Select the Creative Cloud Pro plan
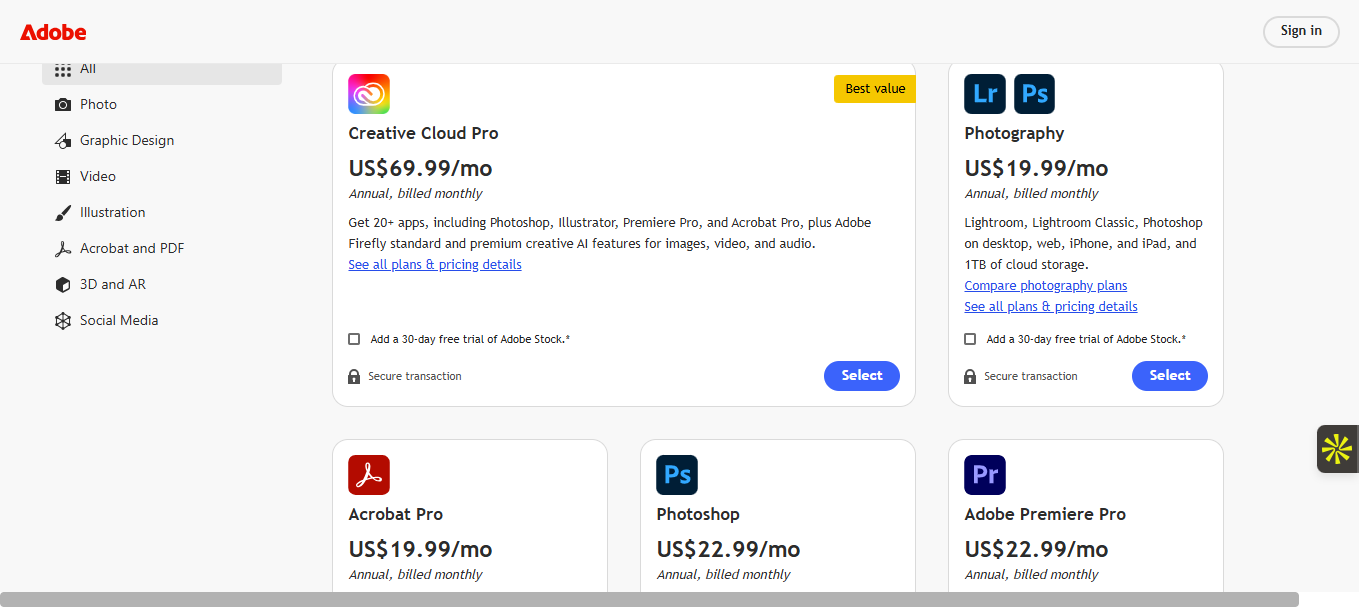This screenshot has height=607, width=1359. coord(861,376)
